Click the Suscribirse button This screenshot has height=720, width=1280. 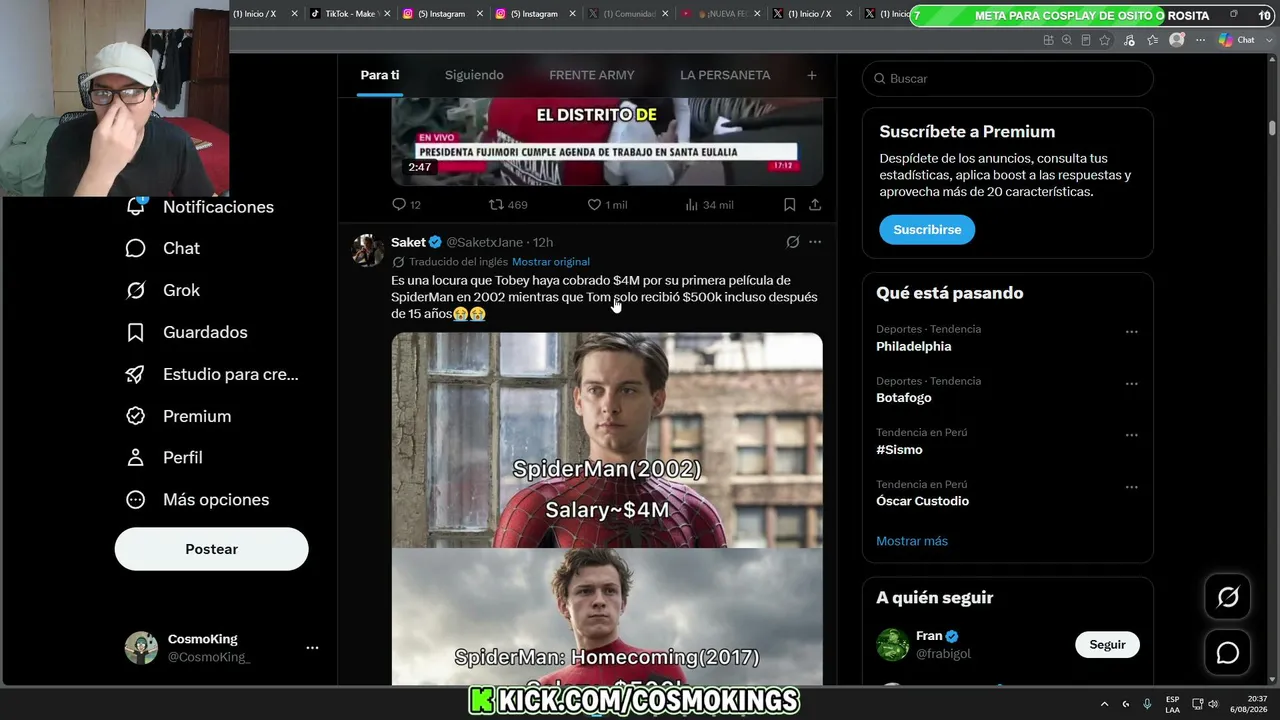click(927, 229)
